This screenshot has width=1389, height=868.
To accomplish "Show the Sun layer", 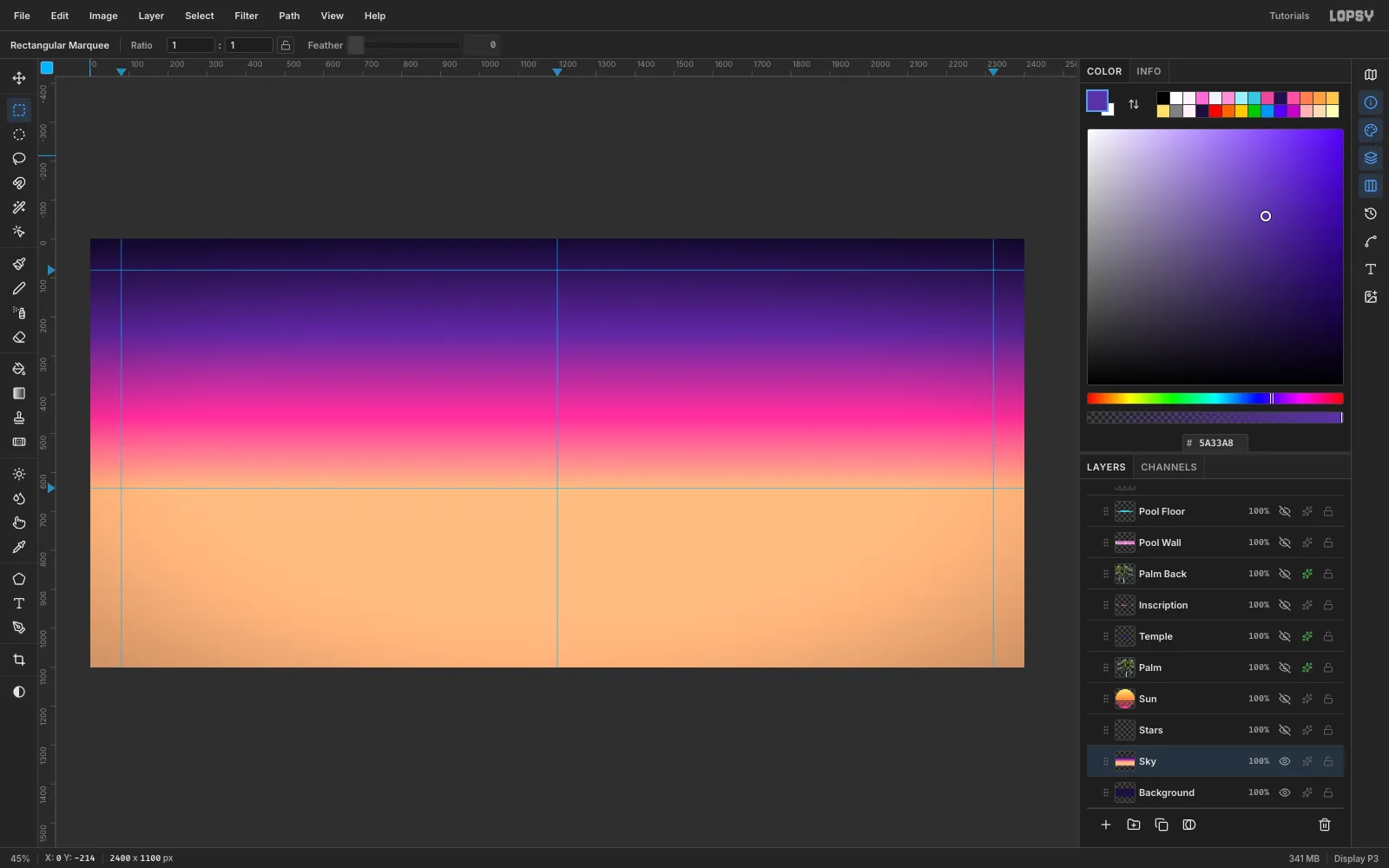I will pos(1285,699).
